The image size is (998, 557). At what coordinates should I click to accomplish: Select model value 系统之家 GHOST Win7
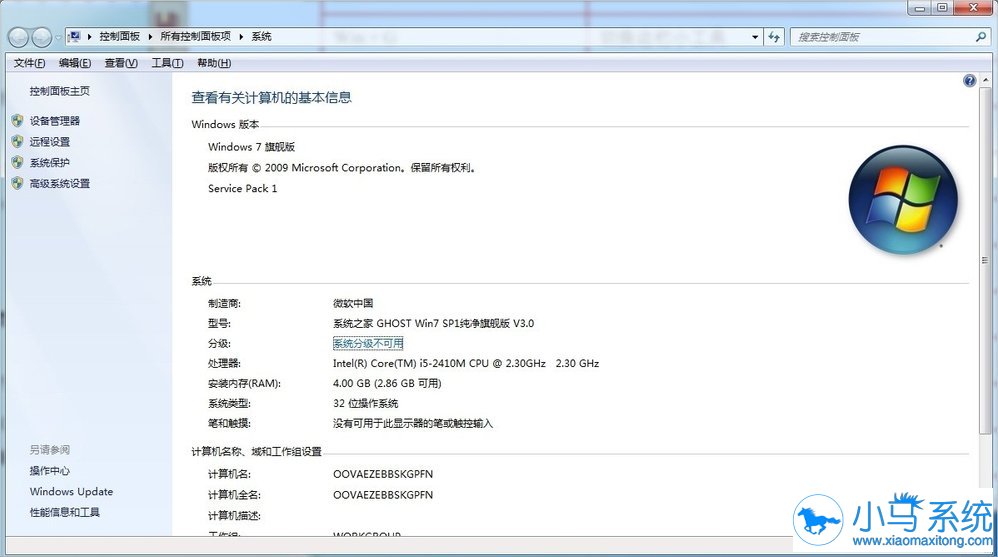(x=433, y=323)
